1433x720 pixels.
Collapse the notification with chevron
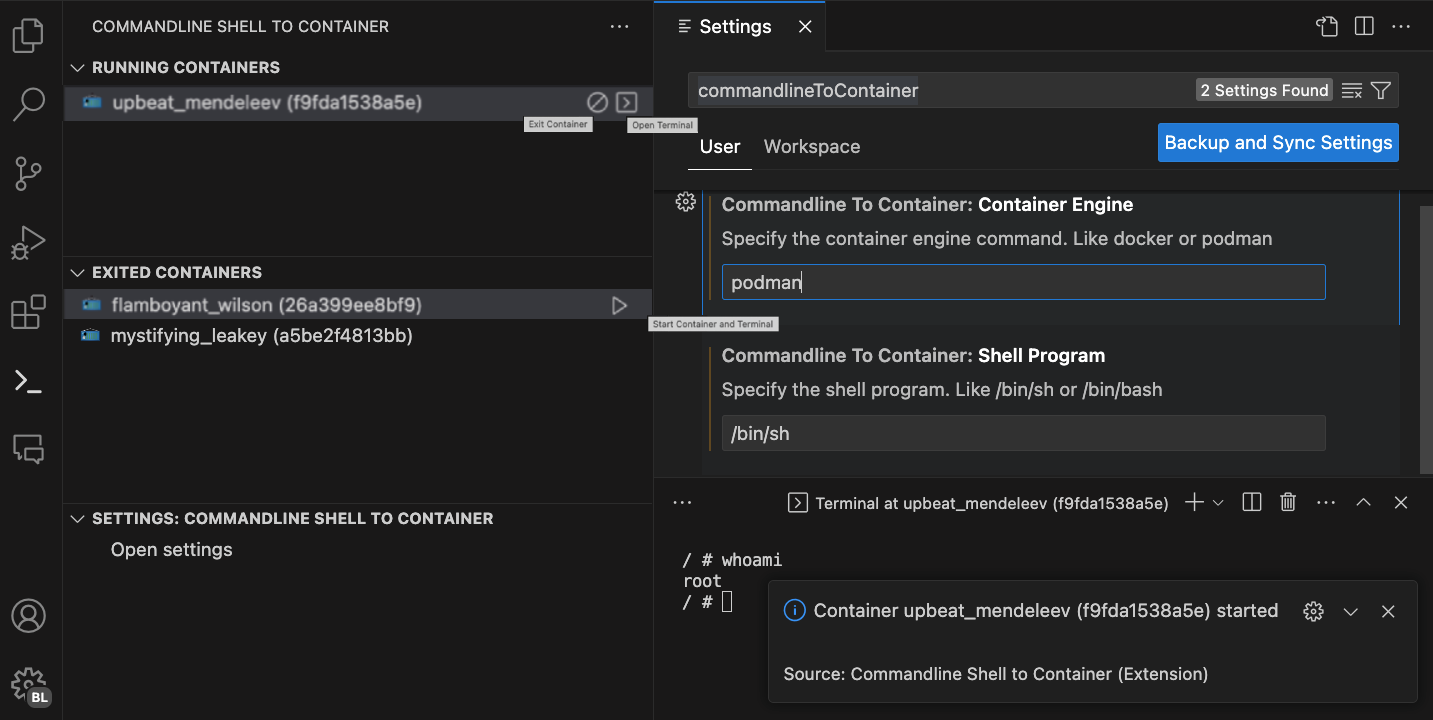pos(1351,611)
